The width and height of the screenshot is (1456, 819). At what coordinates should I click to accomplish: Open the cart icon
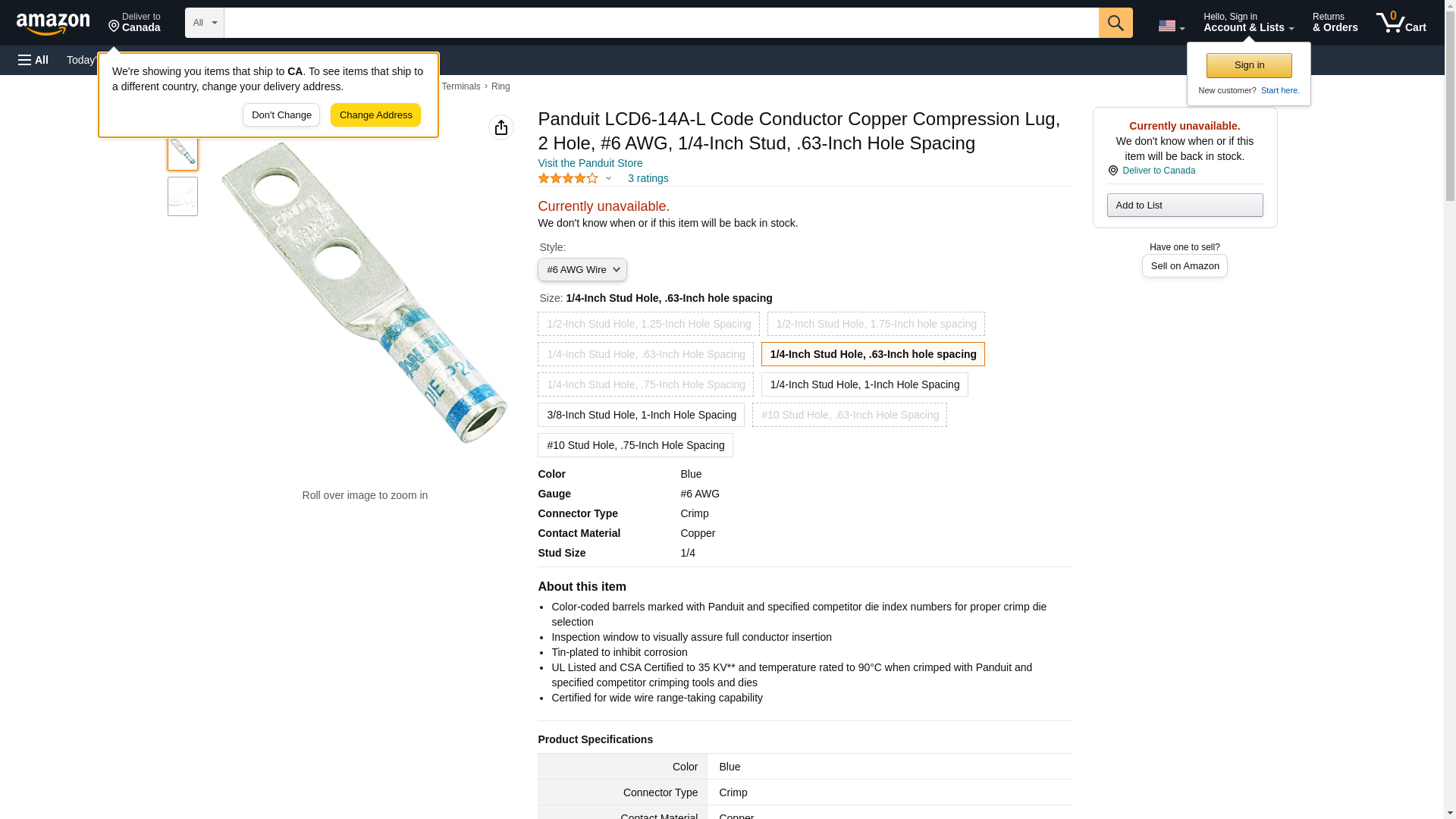(x=1401, y=23)
